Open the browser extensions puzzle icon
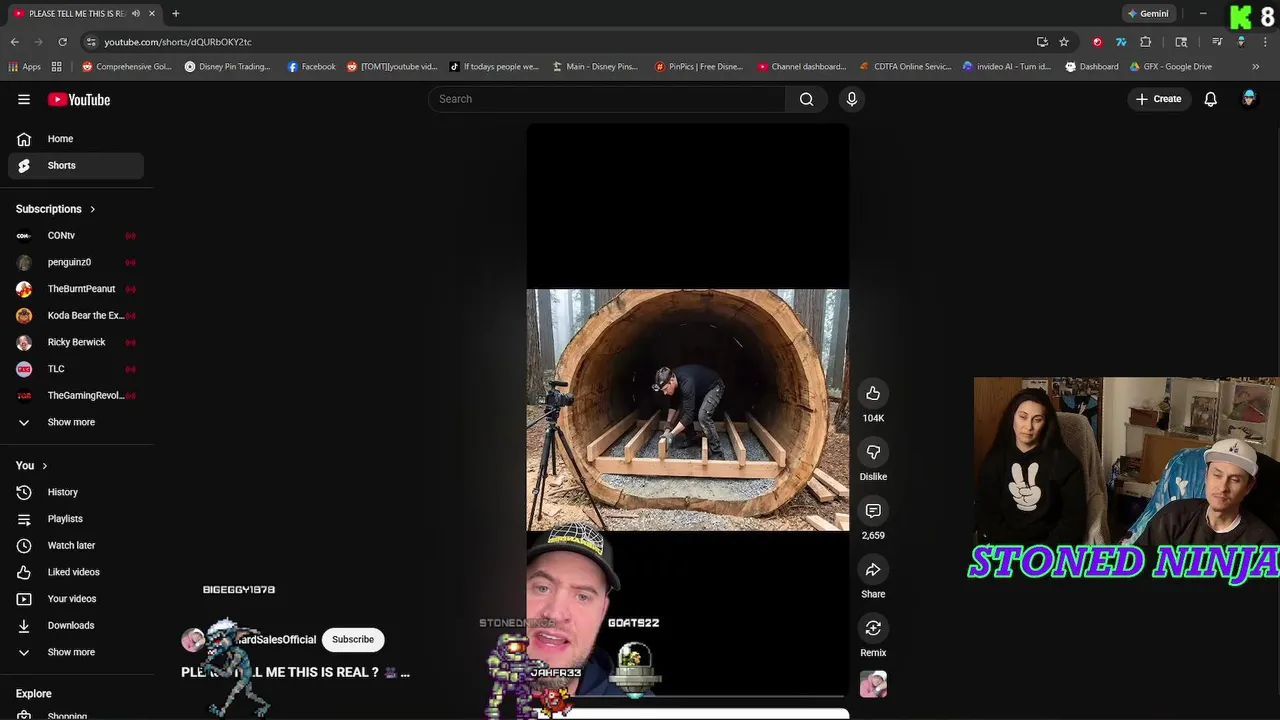 click(1145, 42)
